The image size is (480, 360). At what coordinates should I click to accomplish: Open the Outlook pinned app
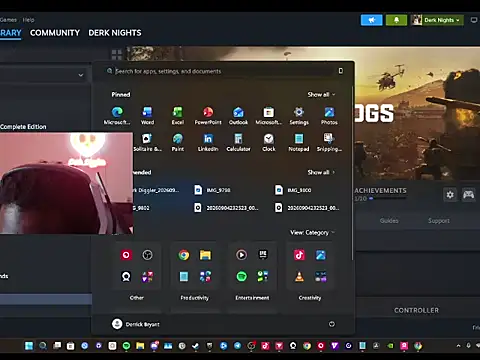coord(238,116)
